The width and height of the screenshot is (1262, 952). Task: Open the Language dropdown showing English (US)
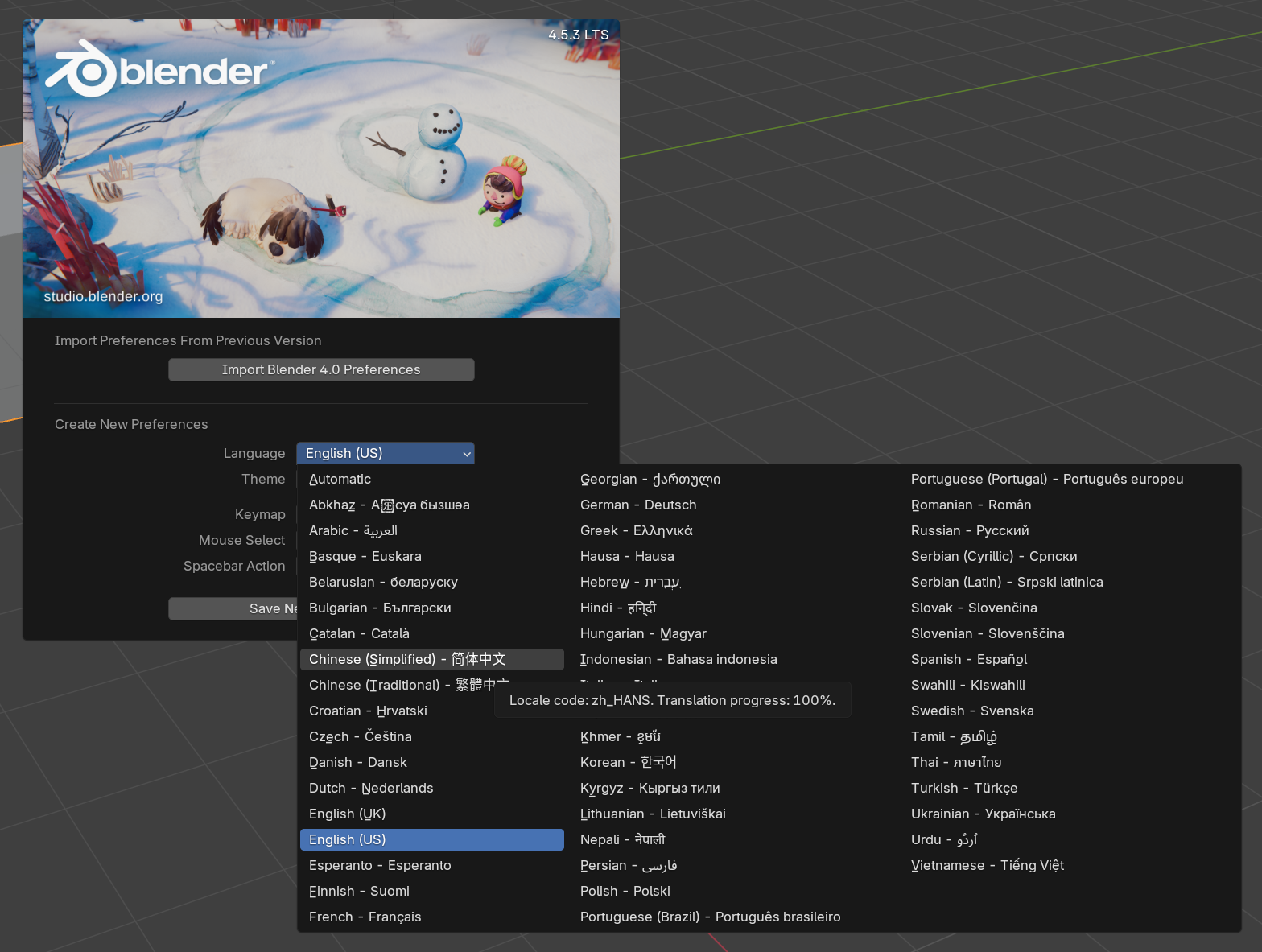386,453
